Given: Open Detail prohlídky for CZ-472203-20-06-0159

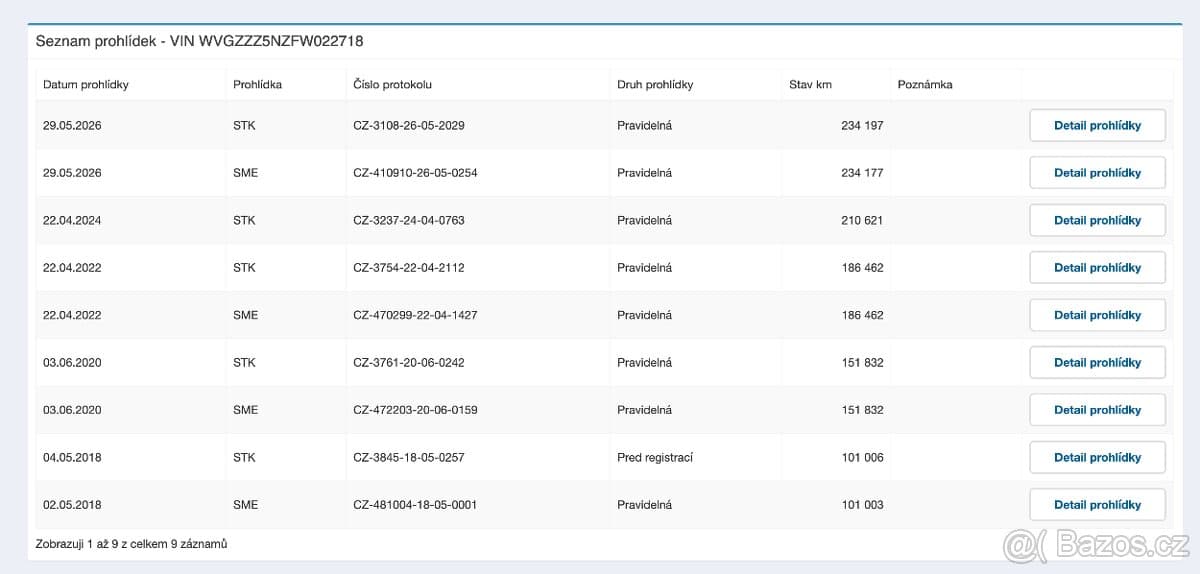Looking at the screenshot, I should [1097, 410].
